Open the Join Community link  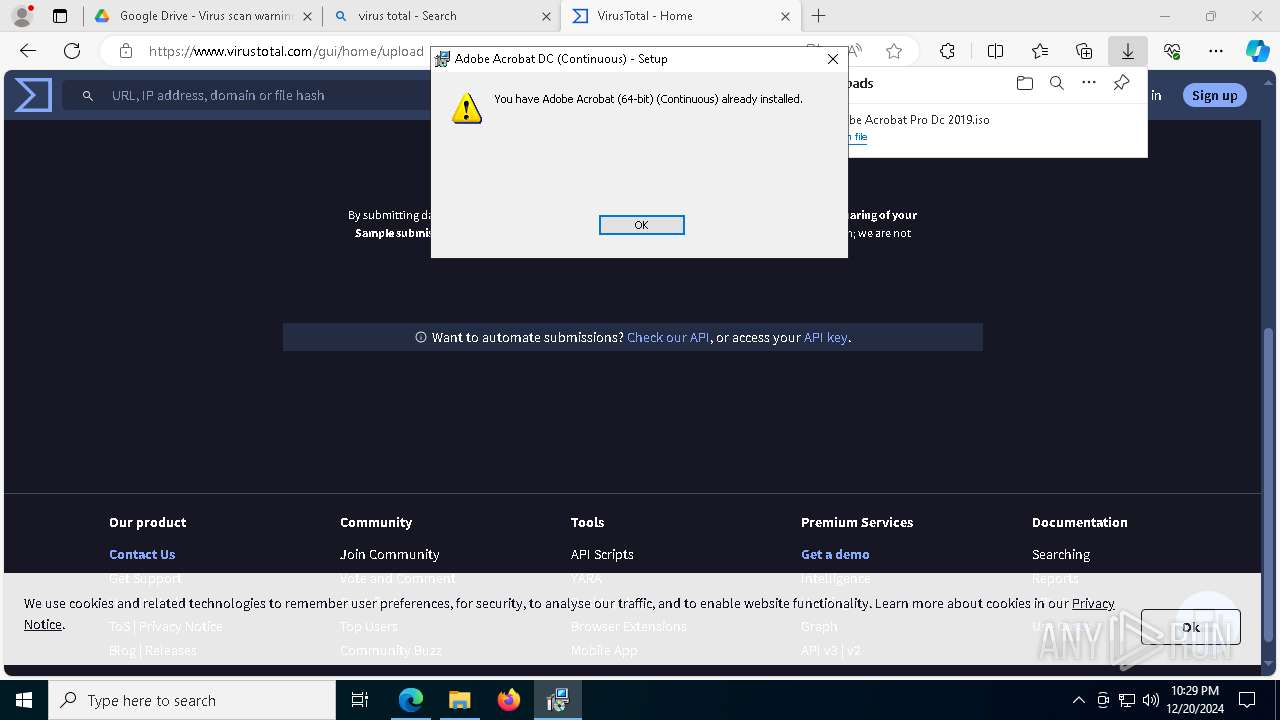pyautogui.click(x=389, y=554)
